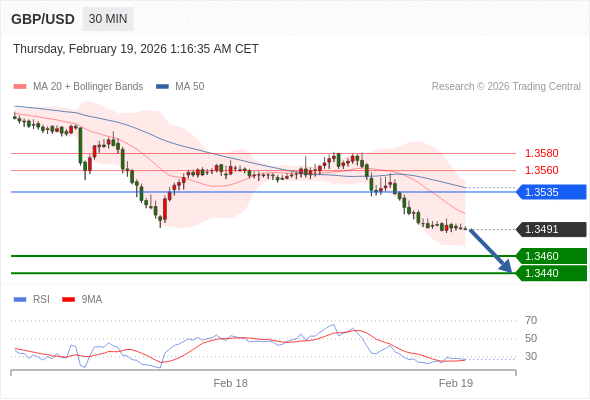The width and height of the screenshot is (590, 400).
Task: Click the RSI 50 level label
Action: point(531,338)
